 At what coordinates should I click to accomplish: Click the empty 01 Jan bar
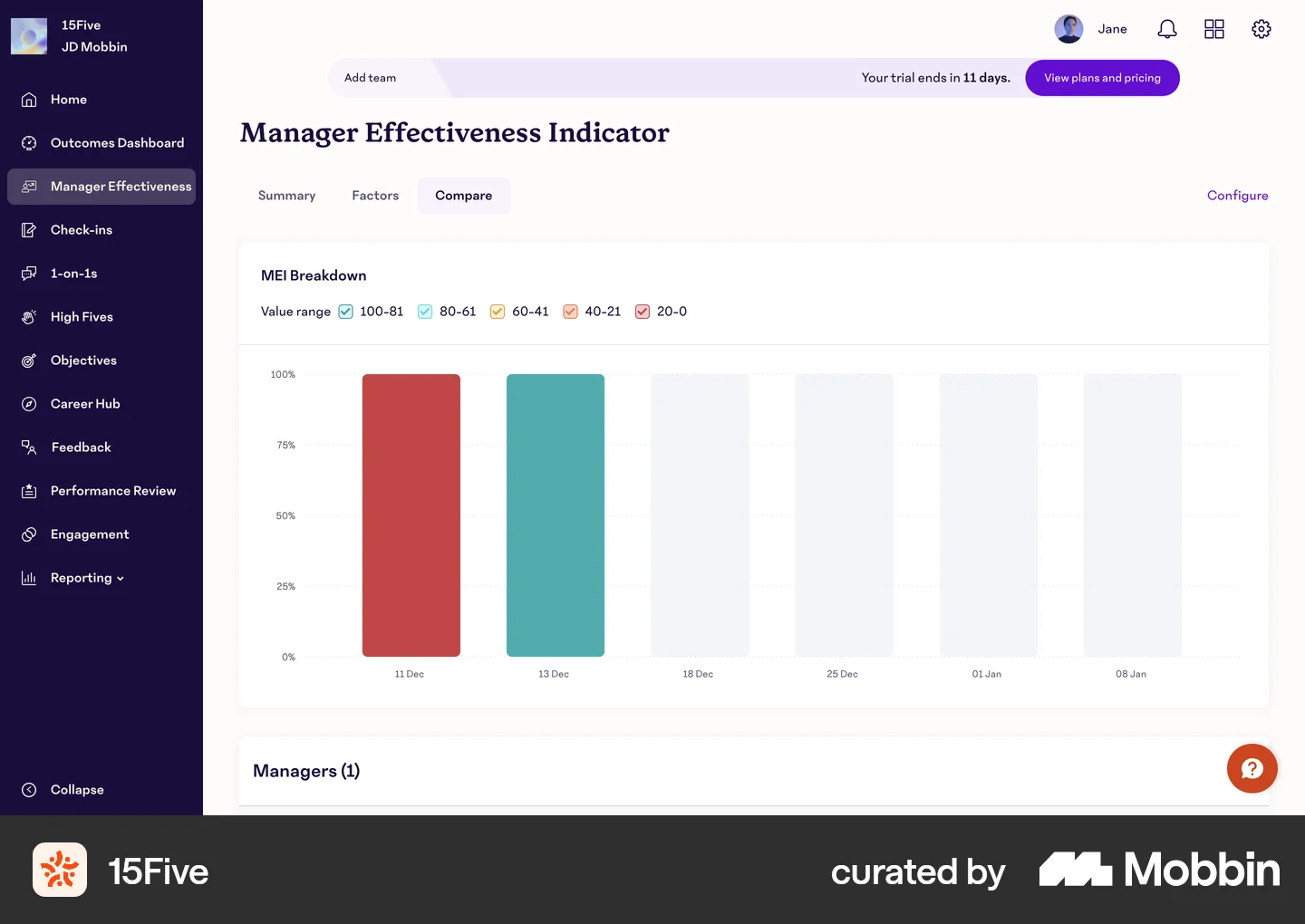(988, 515)
